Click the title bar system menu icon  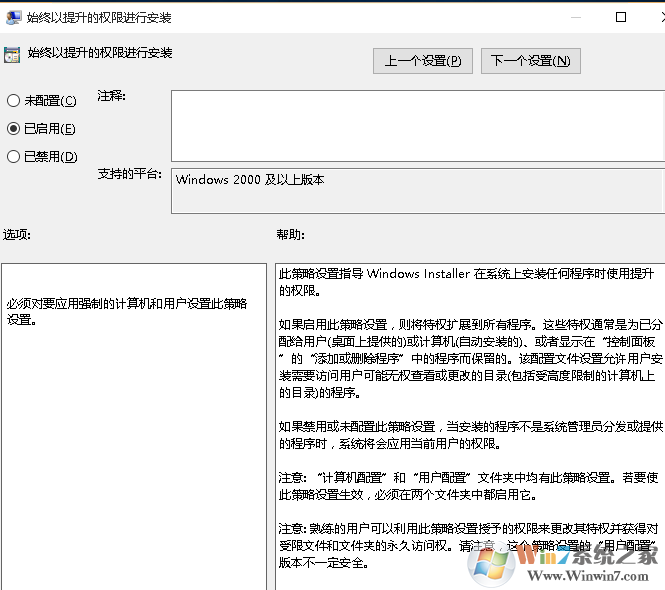(12, 17)
